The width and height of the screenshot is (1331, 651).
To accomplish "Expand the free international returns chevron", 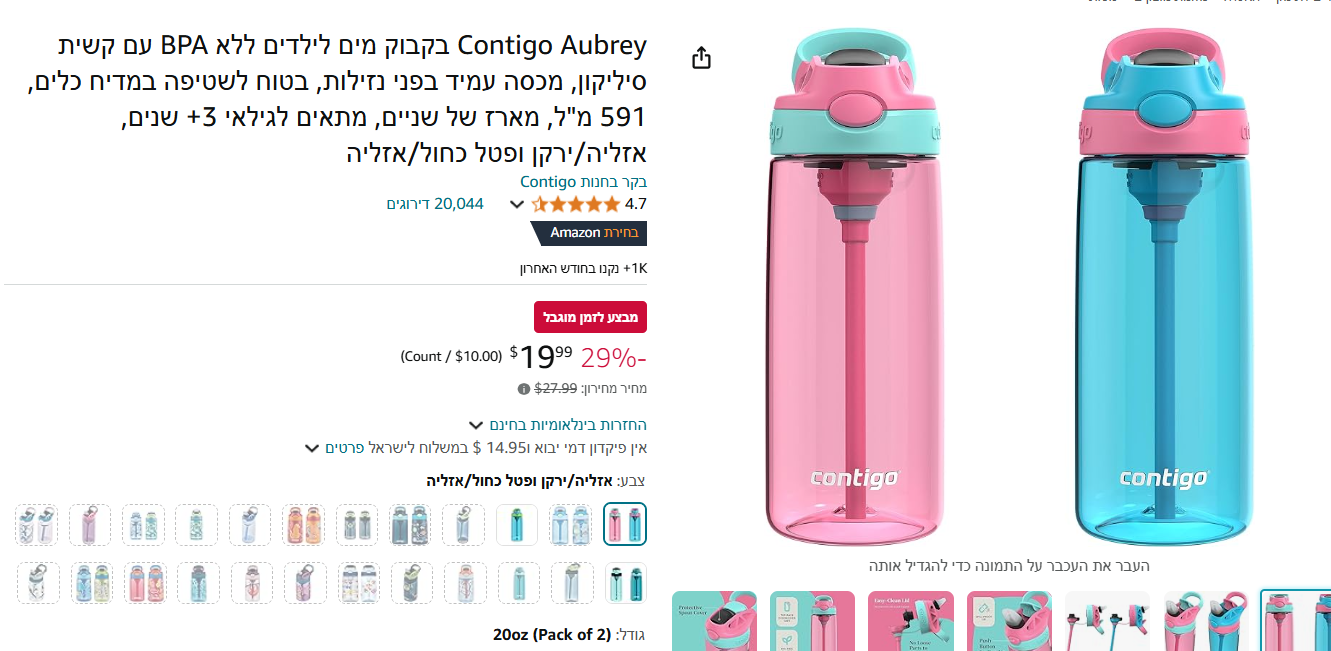I will (476, 425).
